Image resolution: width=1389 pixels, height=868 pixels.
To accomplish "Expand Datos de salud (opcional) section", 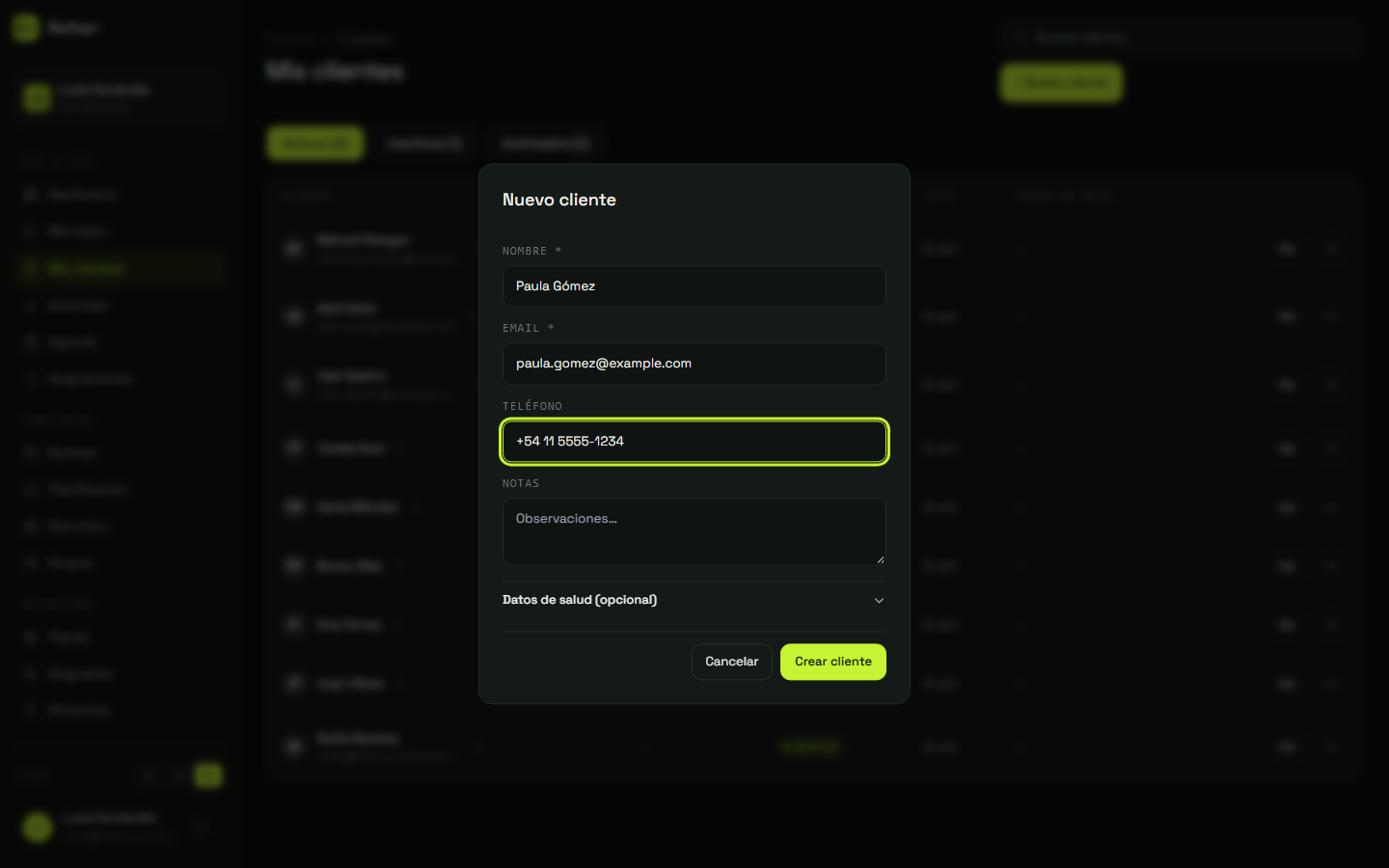I will tap(694, 600).
